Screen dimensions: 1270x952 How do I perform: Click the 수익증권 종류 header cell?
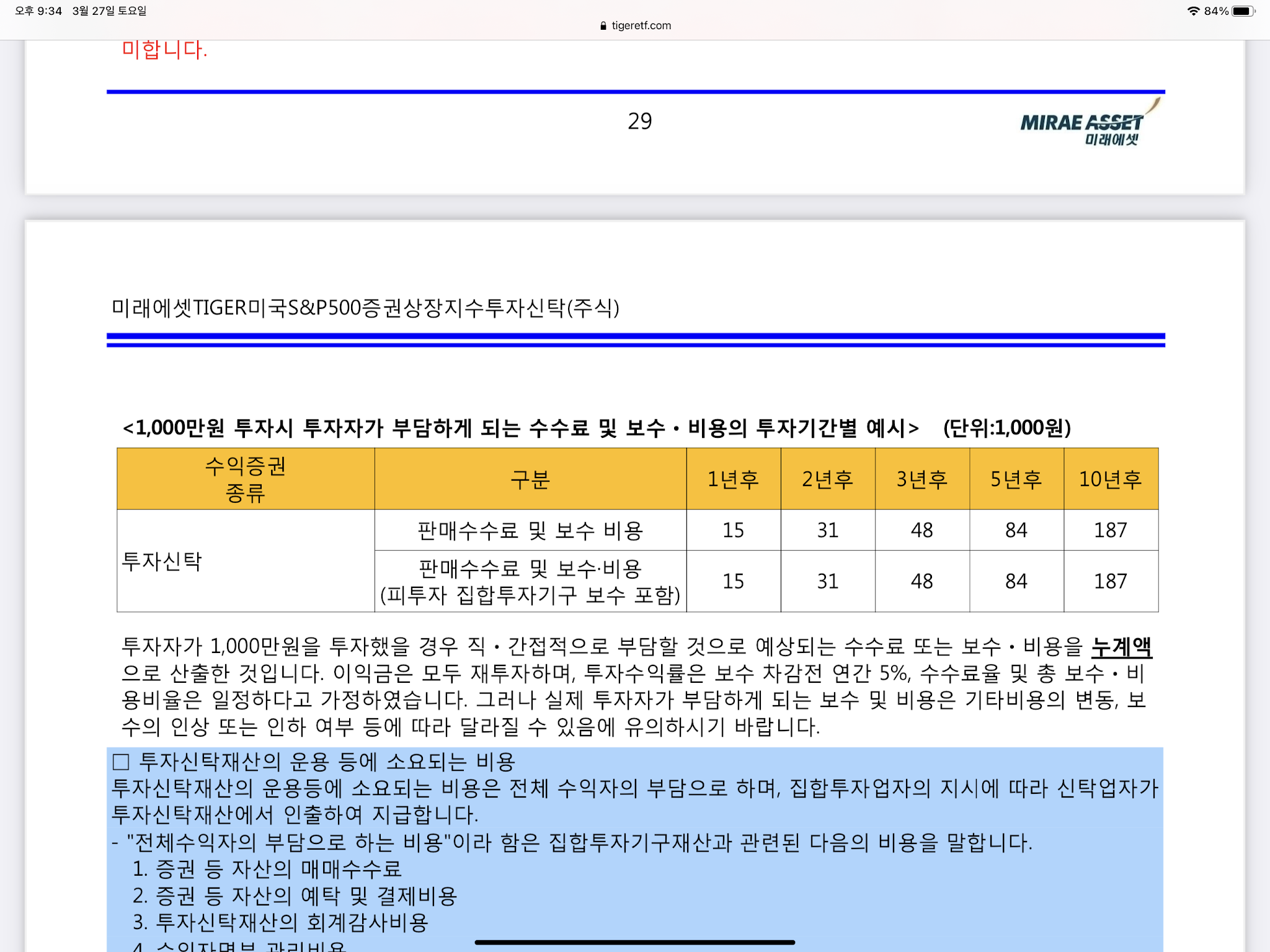pyautogui.click(x=246, y=479)
